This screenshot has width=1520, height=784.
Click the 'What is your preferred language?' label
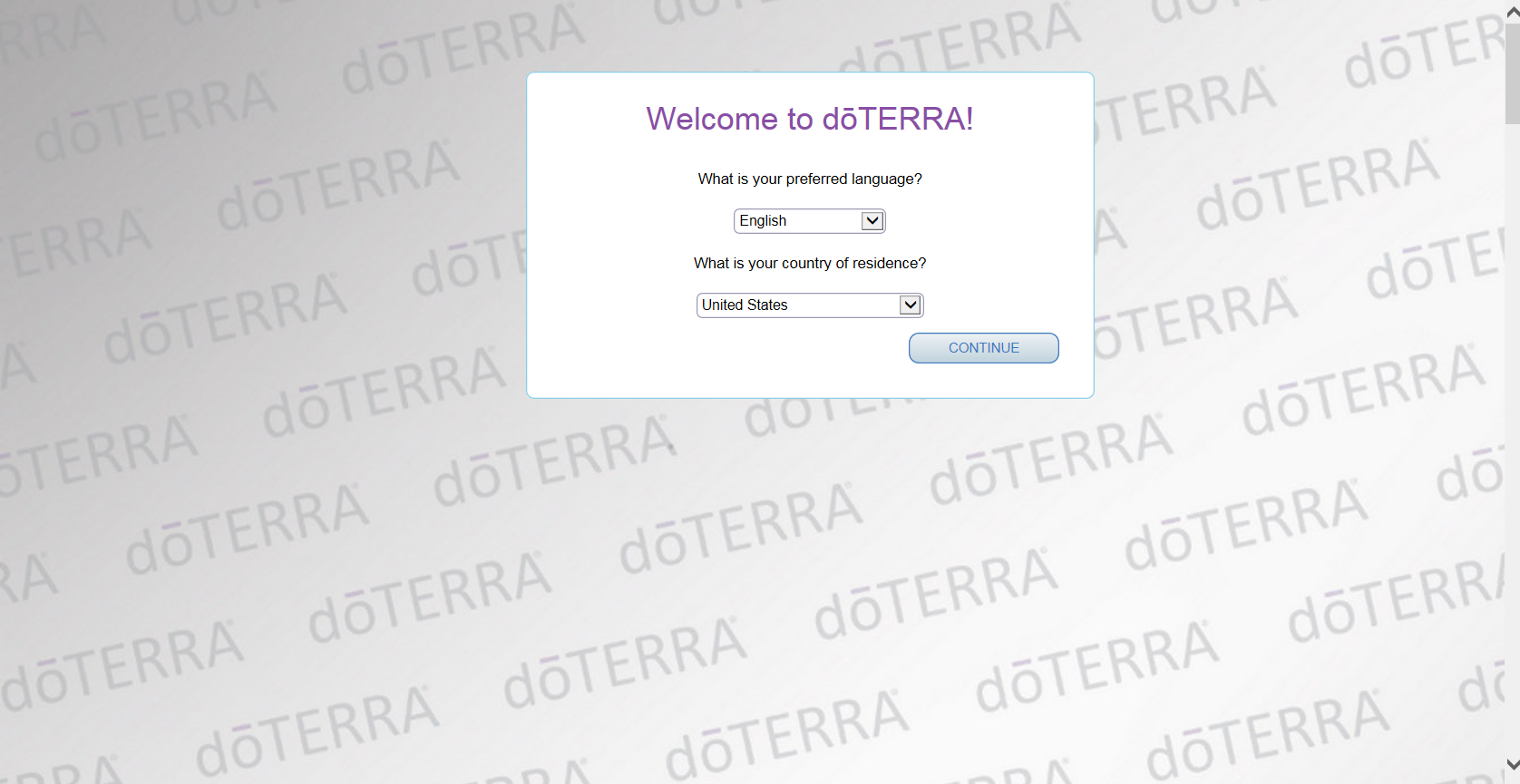coord(809,179)
